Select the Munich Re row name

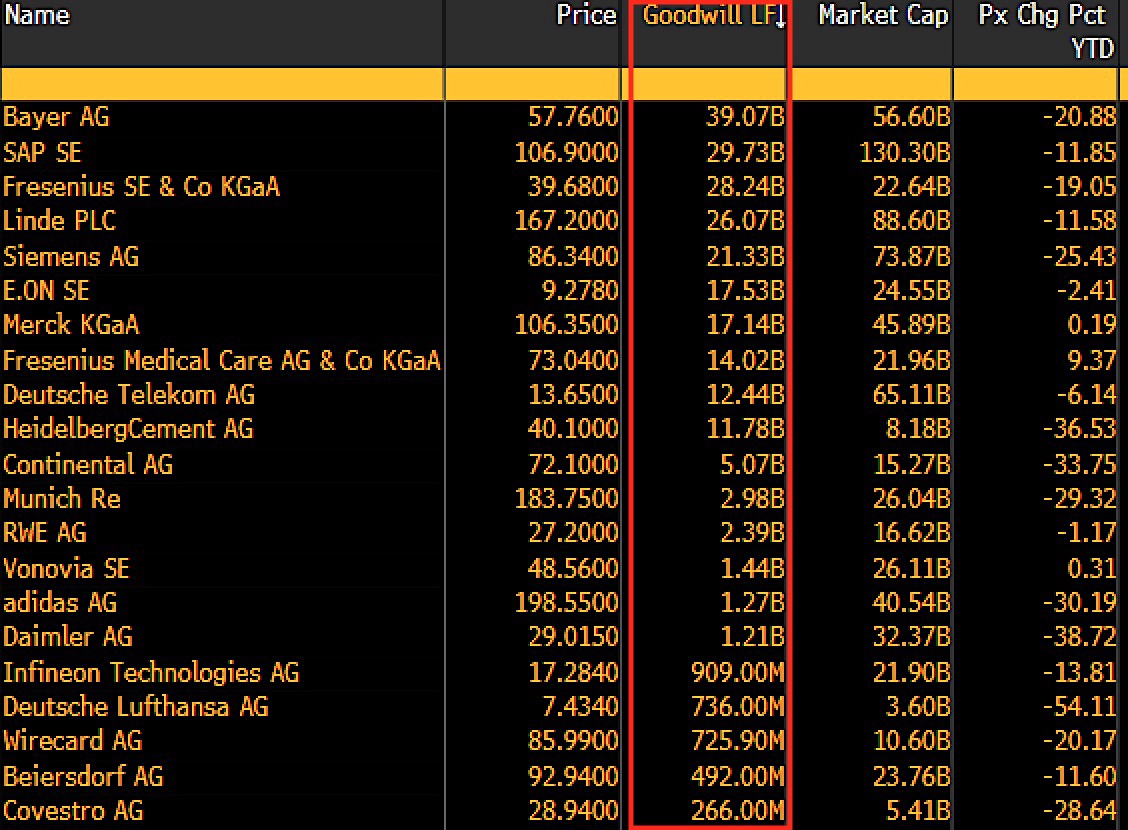(62, 498)
